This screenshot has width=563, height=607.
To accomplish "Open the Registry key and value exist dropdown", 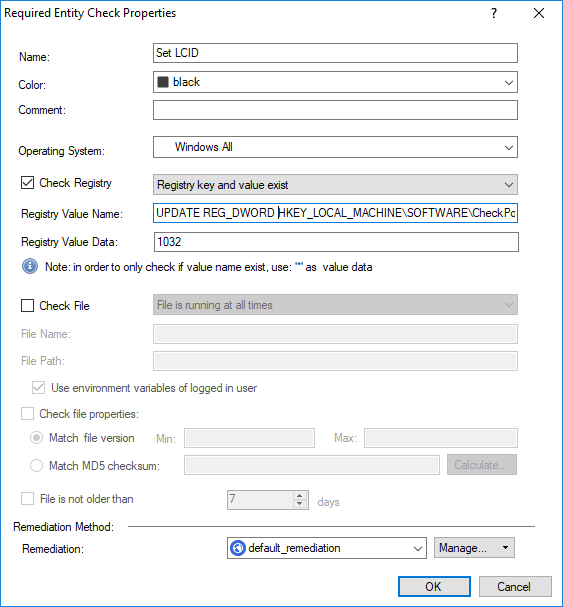I will coord(335,185).
